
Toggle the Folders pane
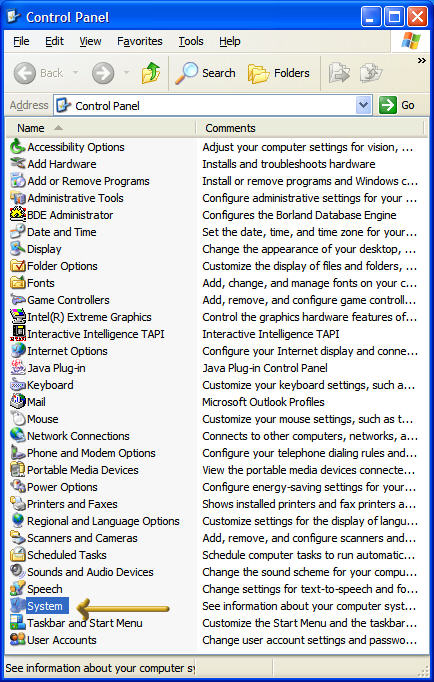(279, 73)
